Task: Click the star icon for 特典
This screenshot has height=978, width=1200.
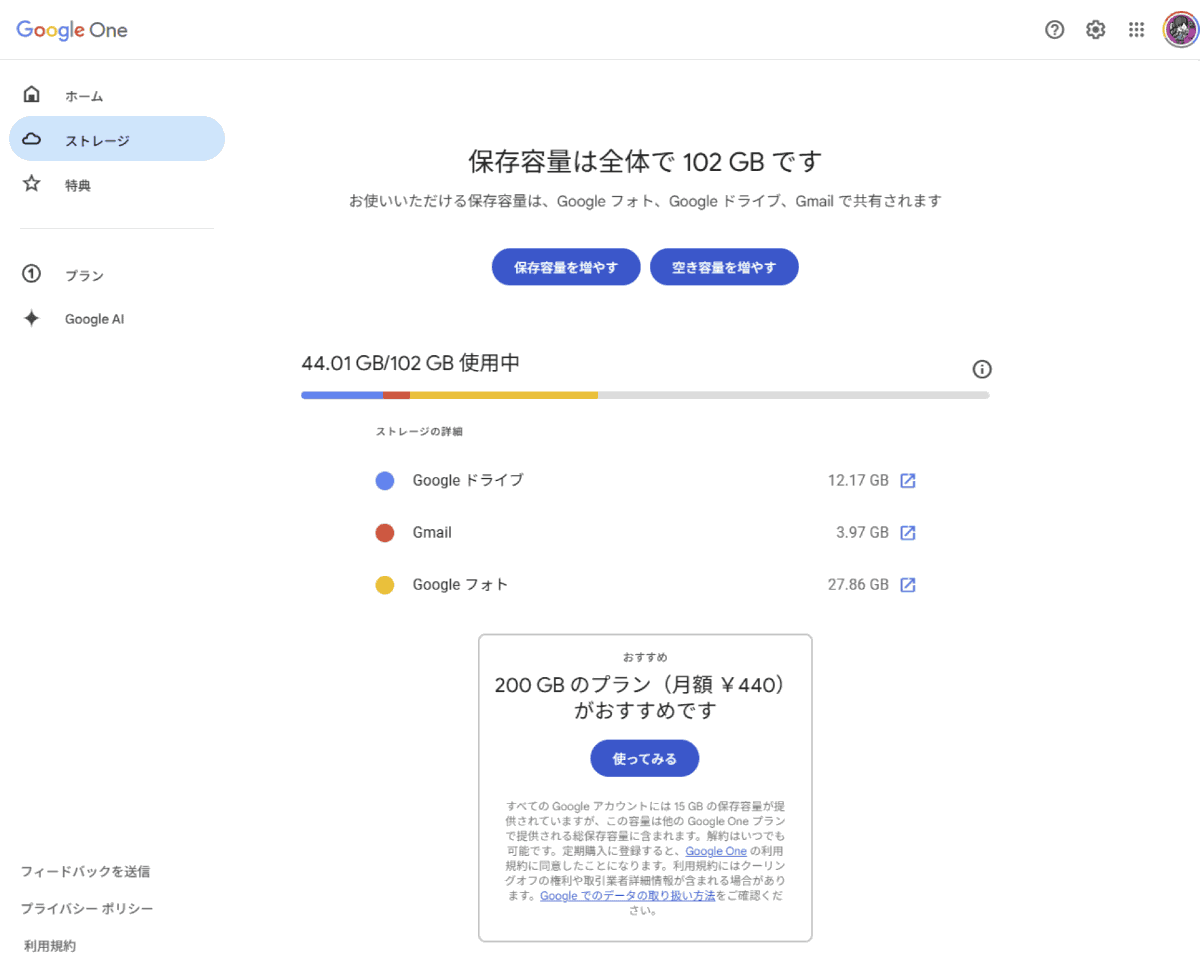Action: click(x=32, y=184)
